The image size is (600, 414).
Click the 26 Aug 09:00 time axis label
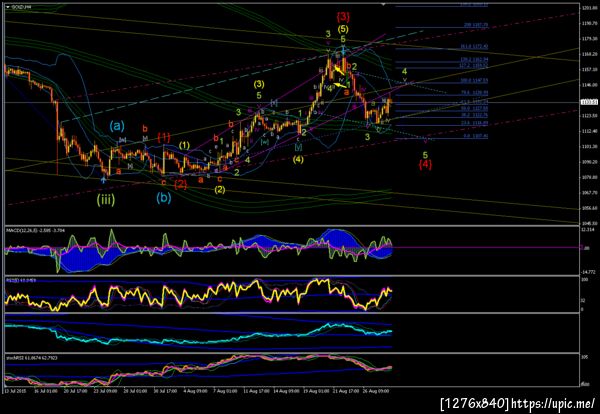pyautogui.click(x=377, y=391)
